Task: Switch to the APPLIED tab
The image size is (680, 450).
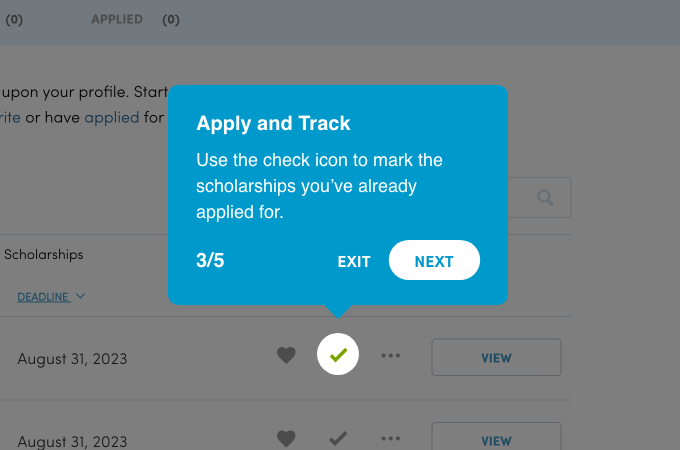Action: tap(117, 19)
